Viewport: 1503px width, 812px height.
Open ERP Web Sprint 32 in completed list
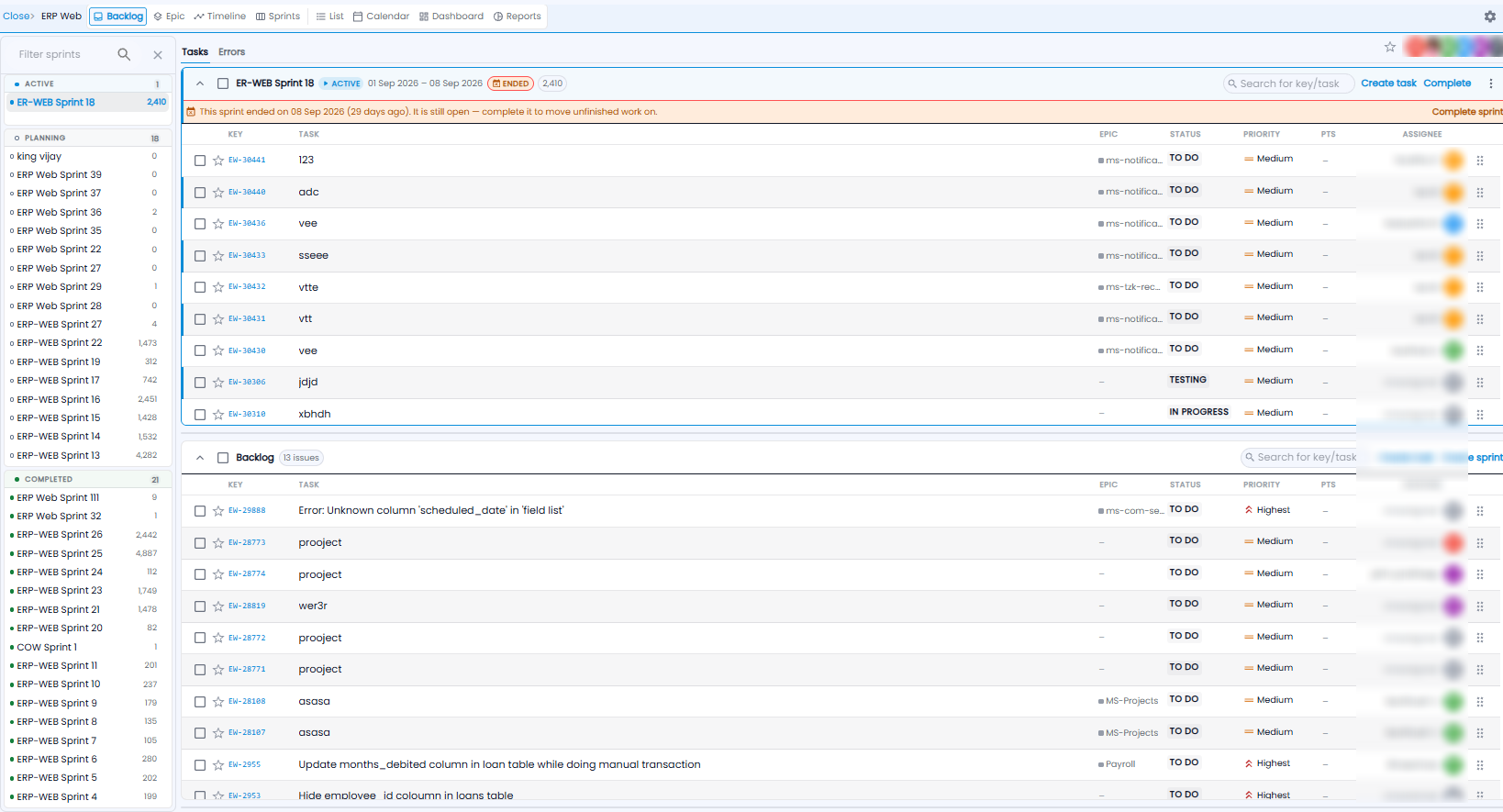click(87, 517)
